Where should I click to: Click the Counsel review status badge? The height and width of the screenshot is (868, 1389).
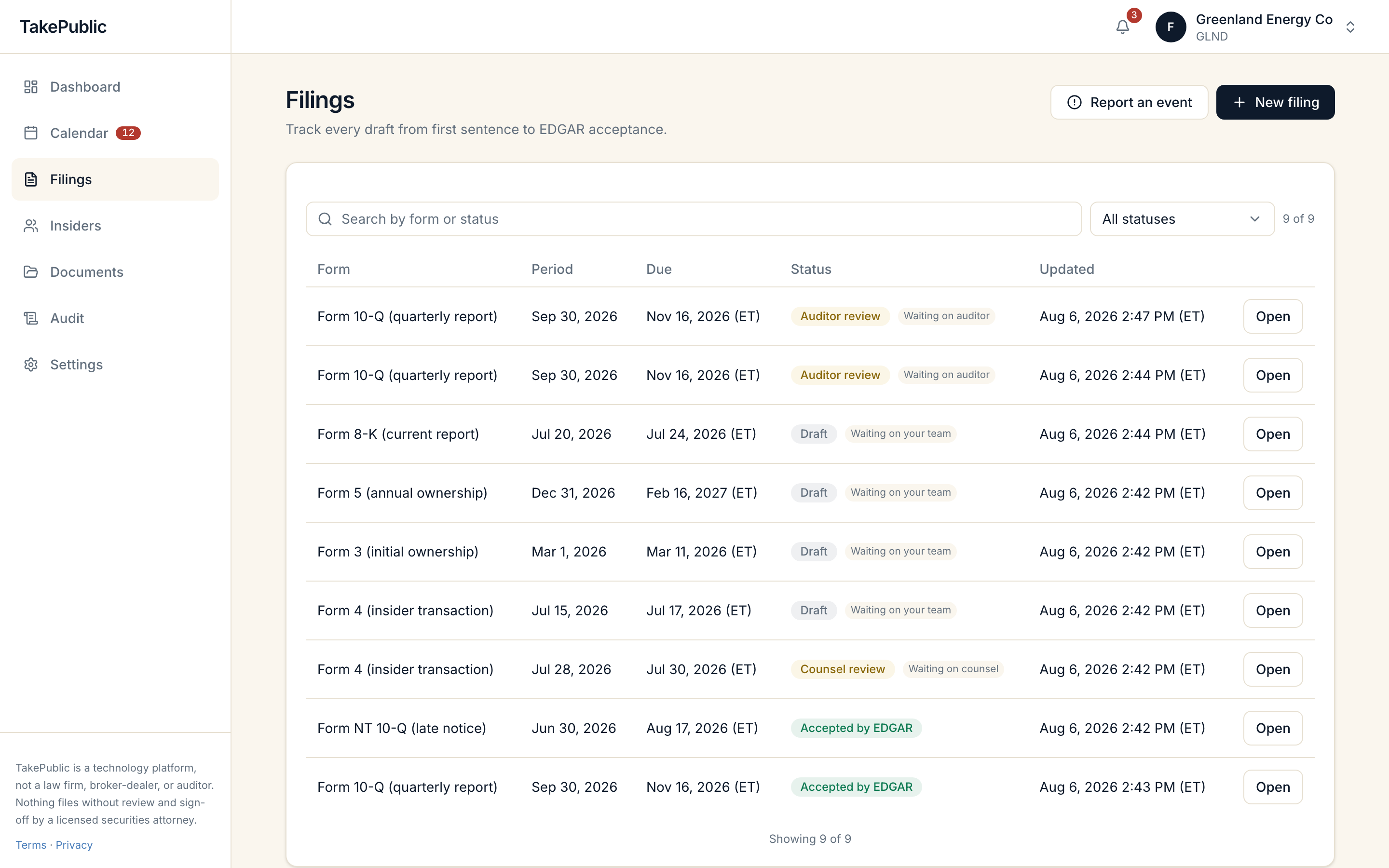point(842,669)
